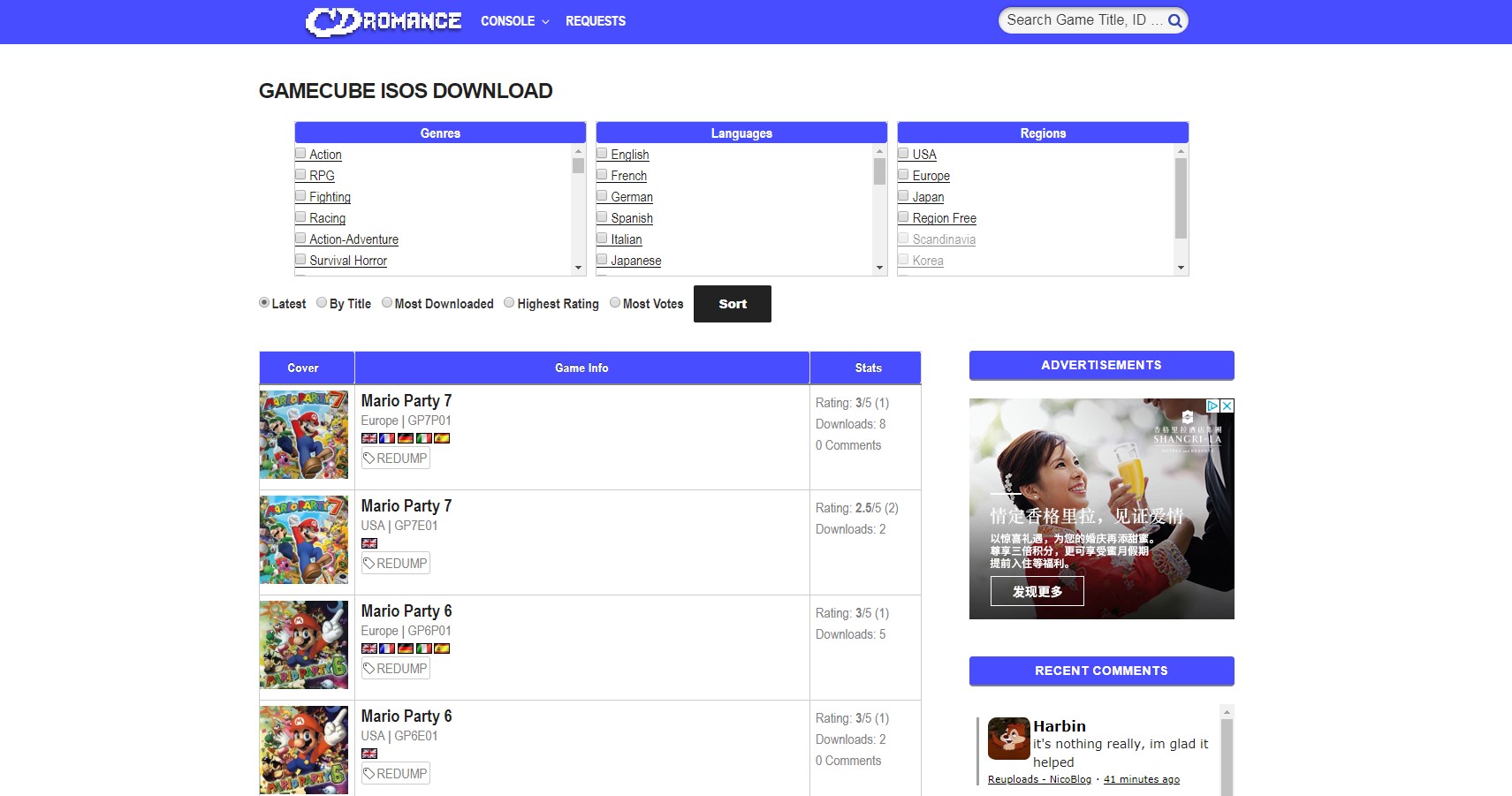Click the Shangri-La advertisement image
Screen dimensions: 1512x796
click(1102, 509)
